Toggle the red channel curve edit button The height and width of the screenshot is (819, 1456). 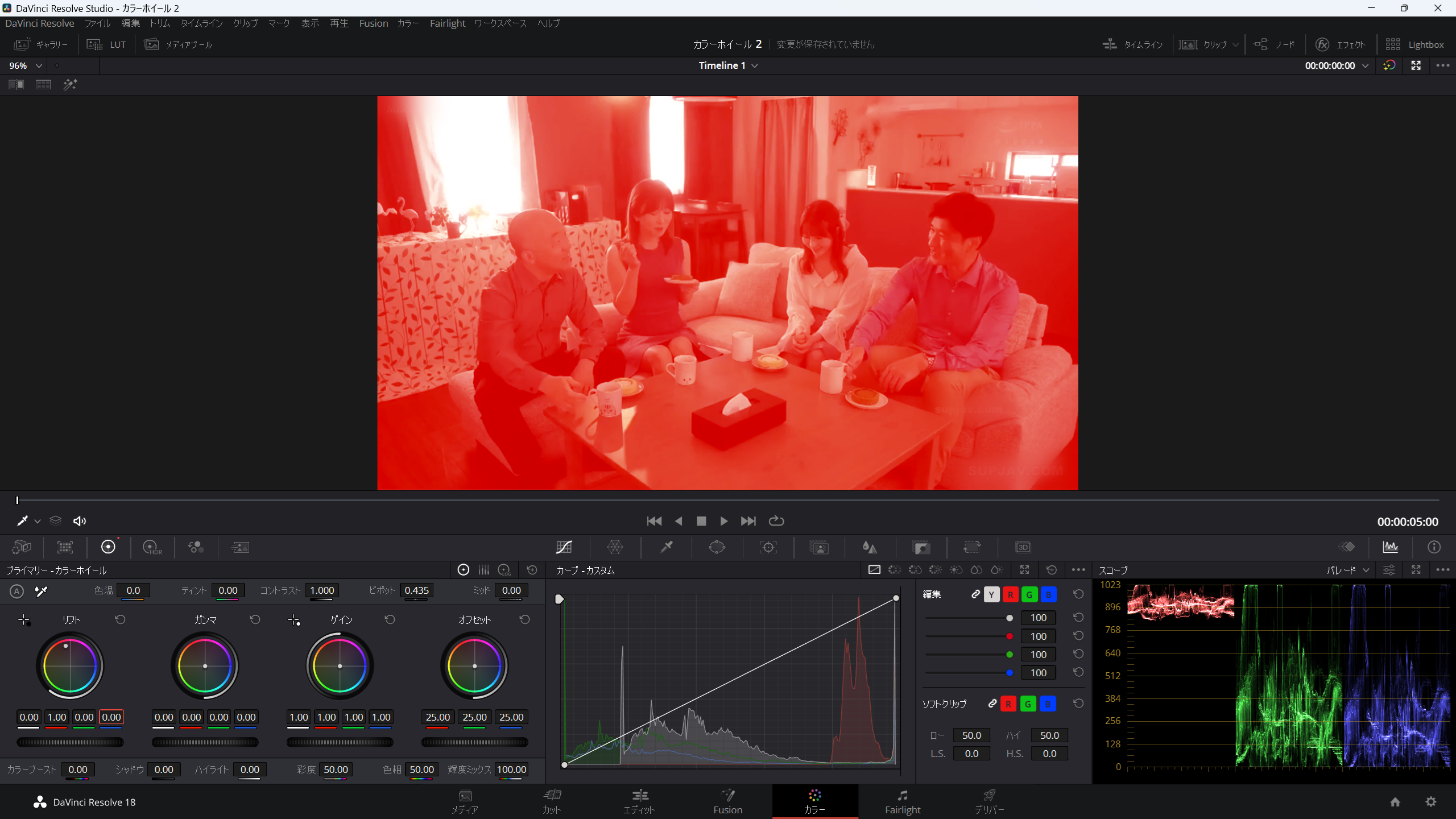click(1010, 594)
